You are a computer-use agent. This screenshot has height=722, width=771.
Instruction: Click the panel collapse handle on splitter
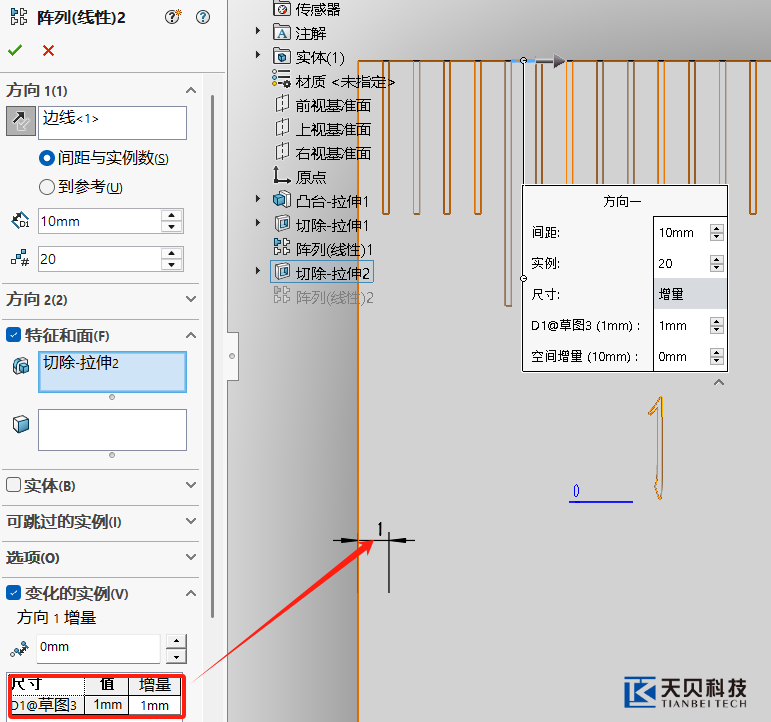coord(232,356)
